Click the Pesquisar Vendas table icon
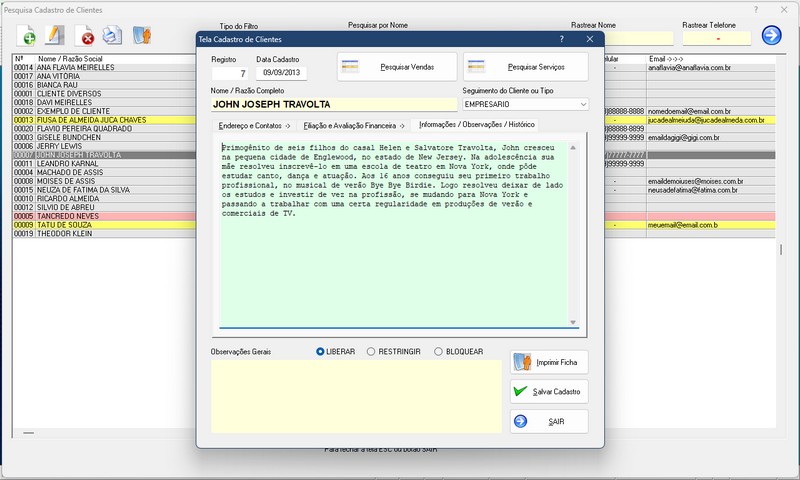 (350, 66)
